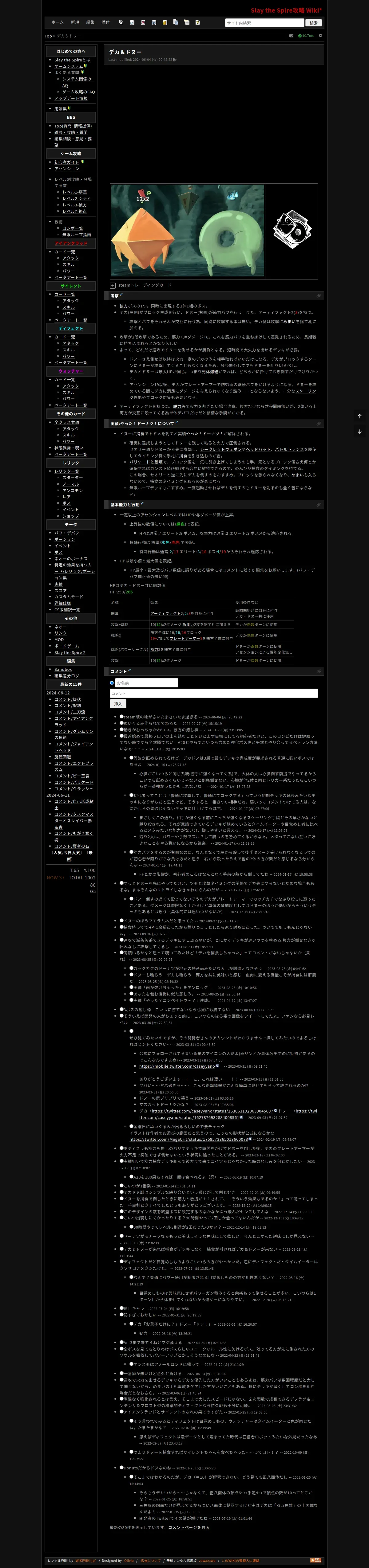Screen dimensions: 369x1568
Task: Select radio for comment ドーナのほうフェラムだと思ってた
Action: pos(122,921)
